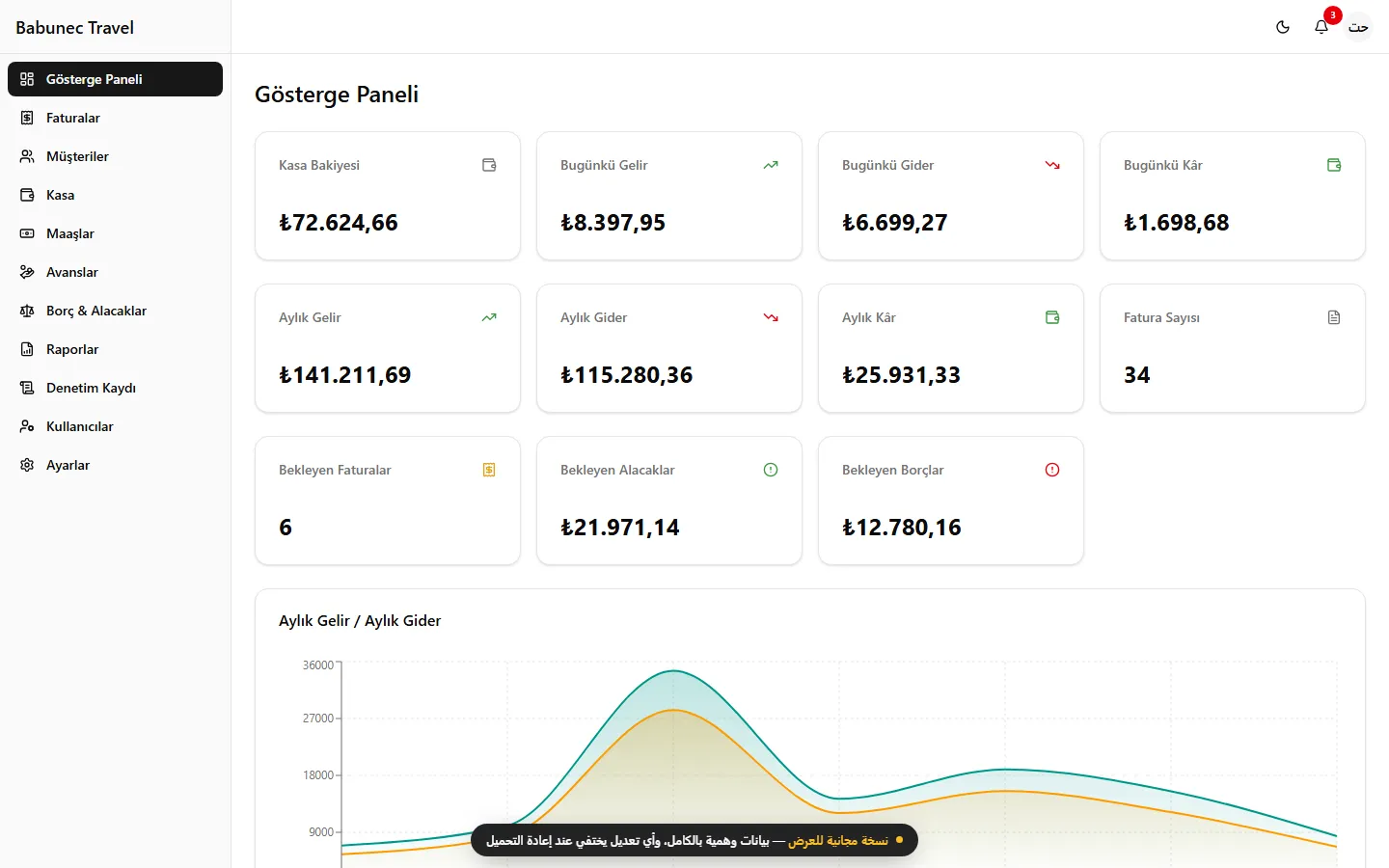Click the Borç & Alacaklar scales icon
1389x868 pixels.
[27, 311]
